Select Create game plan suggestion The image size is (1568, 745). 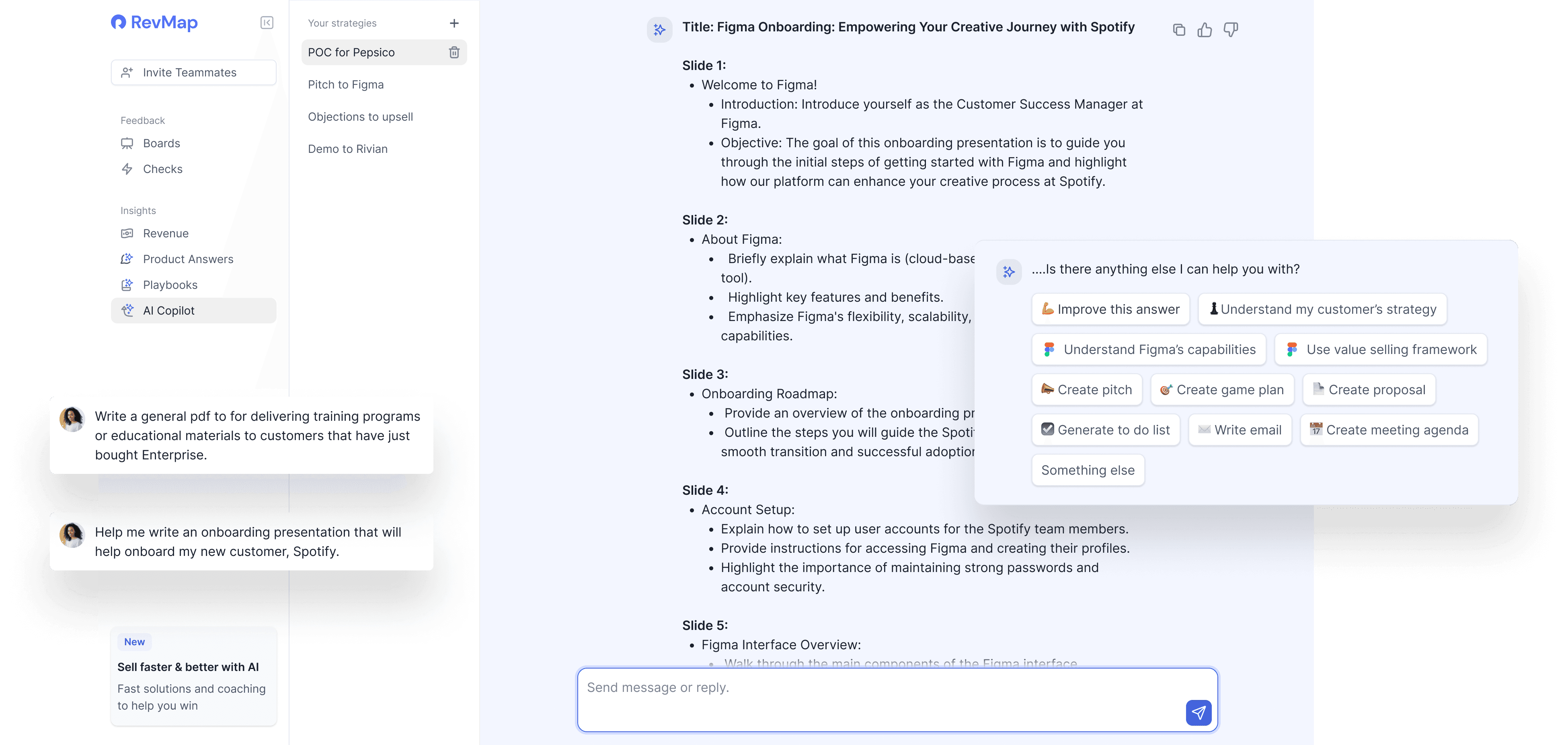tap(1222, 390)
